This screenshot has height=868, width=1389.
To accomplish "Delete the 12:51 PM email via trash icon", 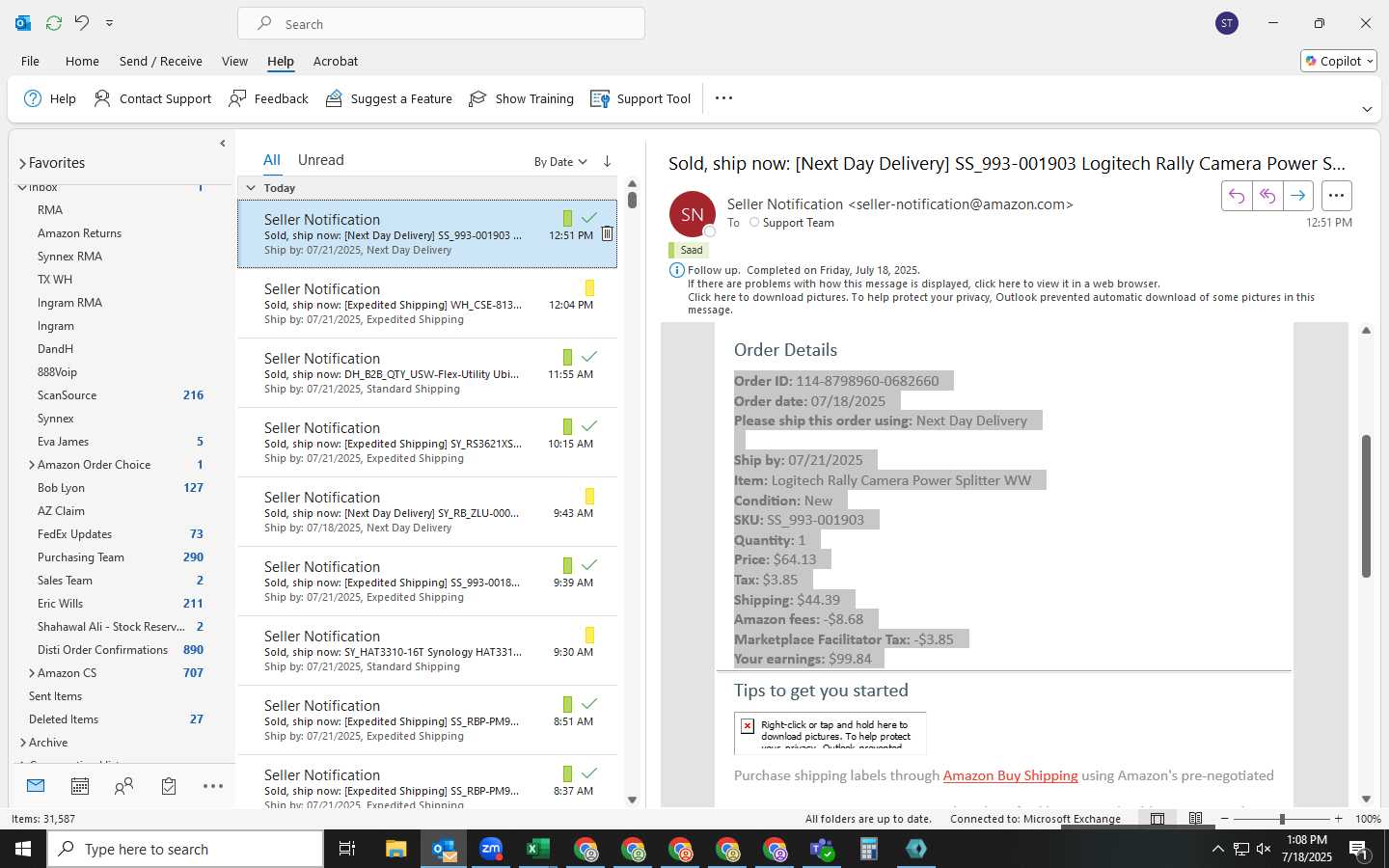I will click(607, 233).
